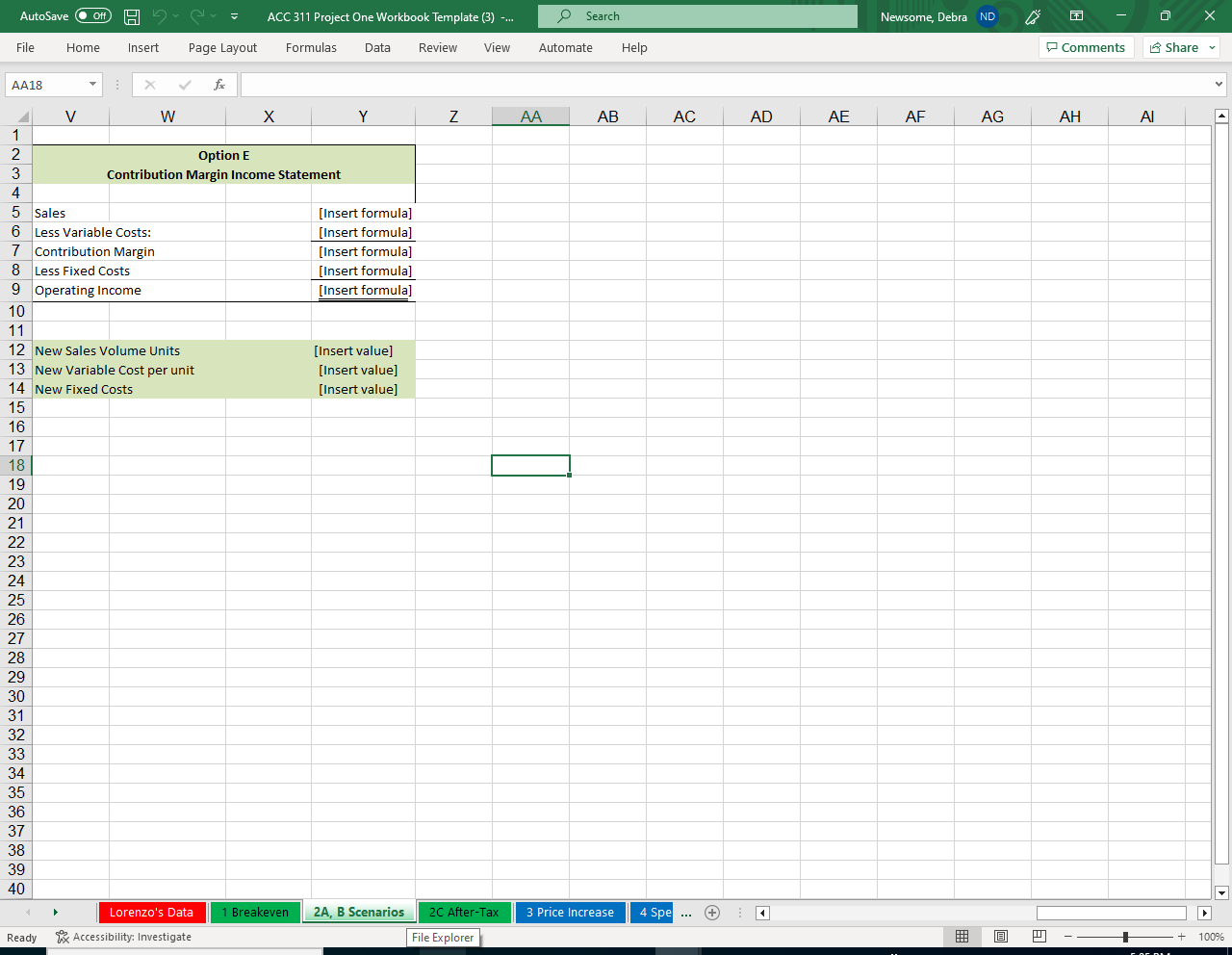Click the green next-sheet arrow
Viewport: 1232px width, 955px height.
pyautogui.click(x=55, y=912)
